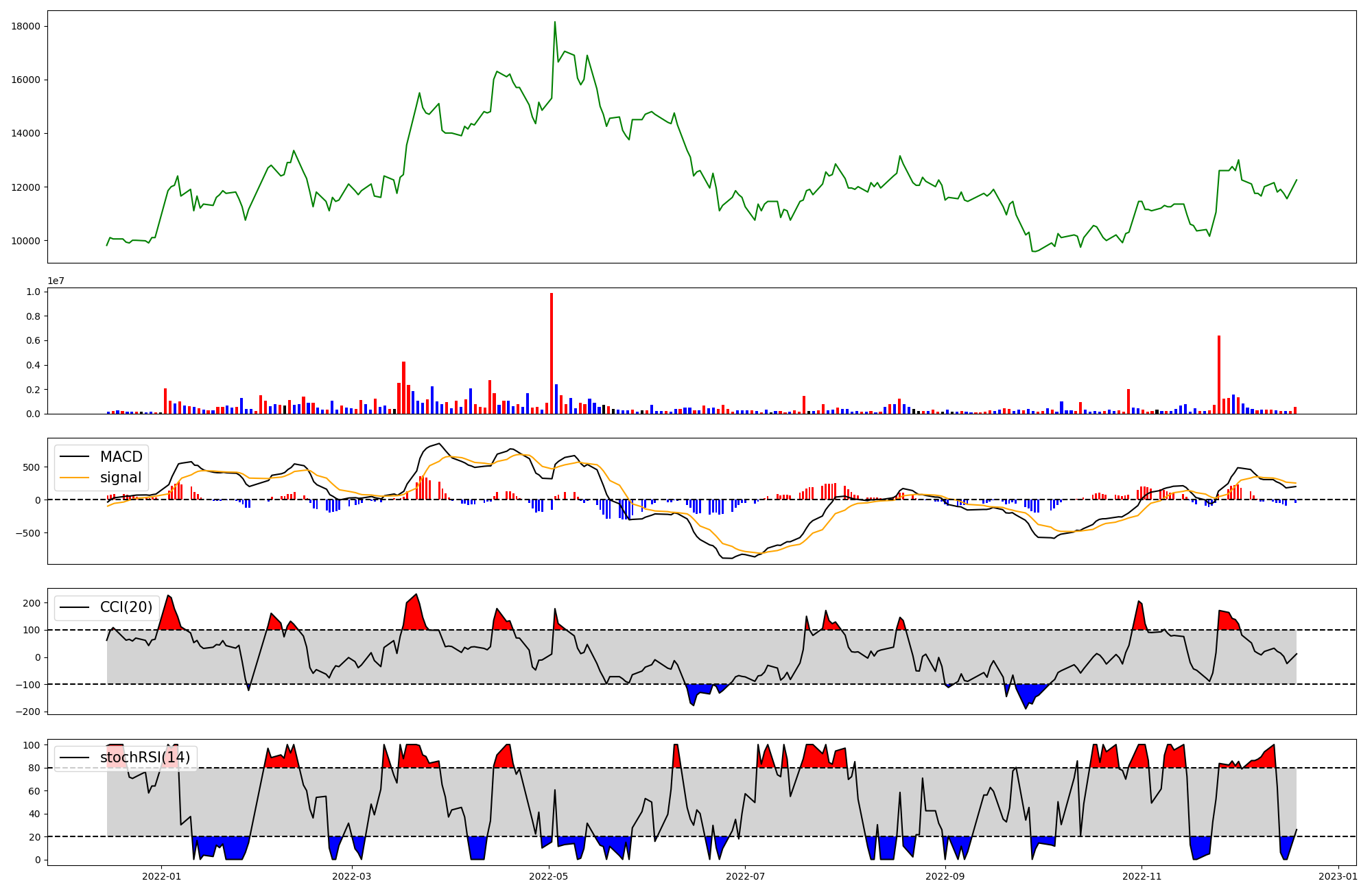
Task: Click the 10000 price axis label
Action: click(26, 241)
